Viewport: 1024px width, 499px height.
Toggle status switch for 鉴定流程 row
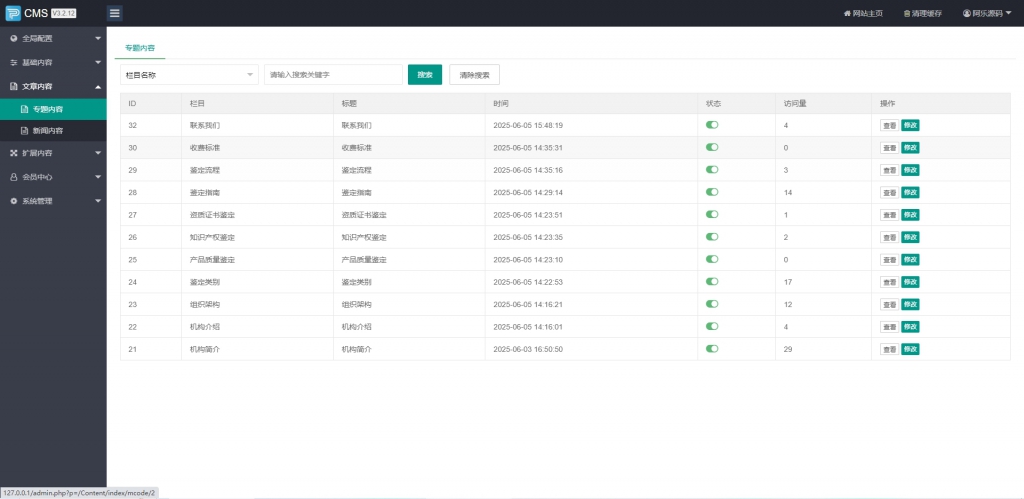point(712,169)
